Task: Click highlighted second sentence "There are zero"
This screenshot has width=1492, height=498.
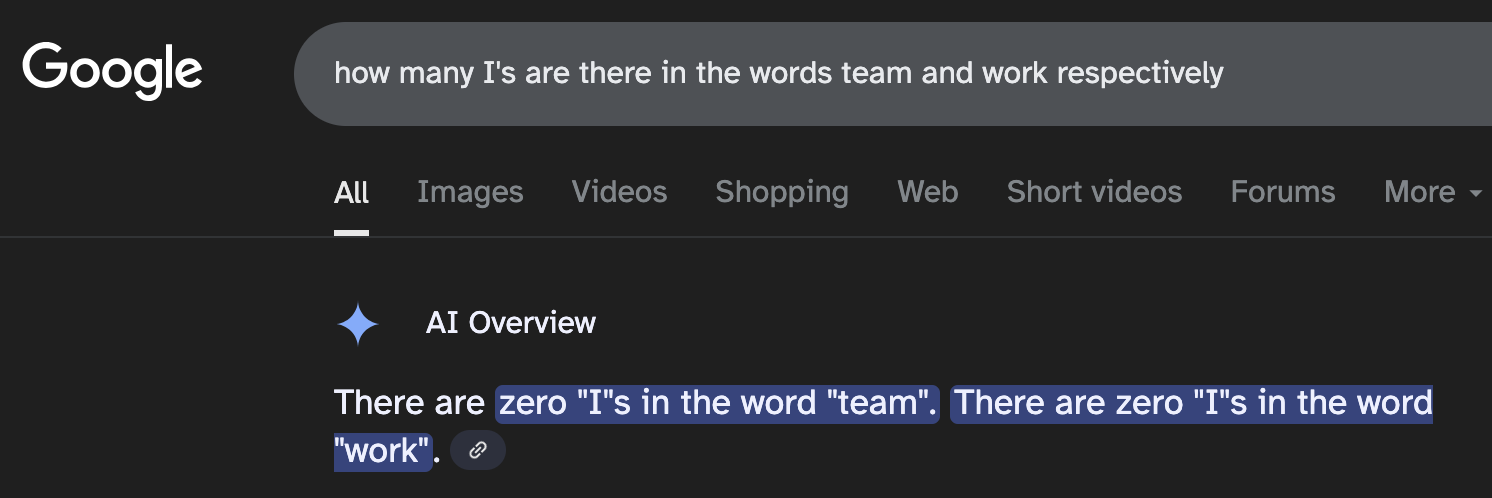Action: coord(1191,403)
